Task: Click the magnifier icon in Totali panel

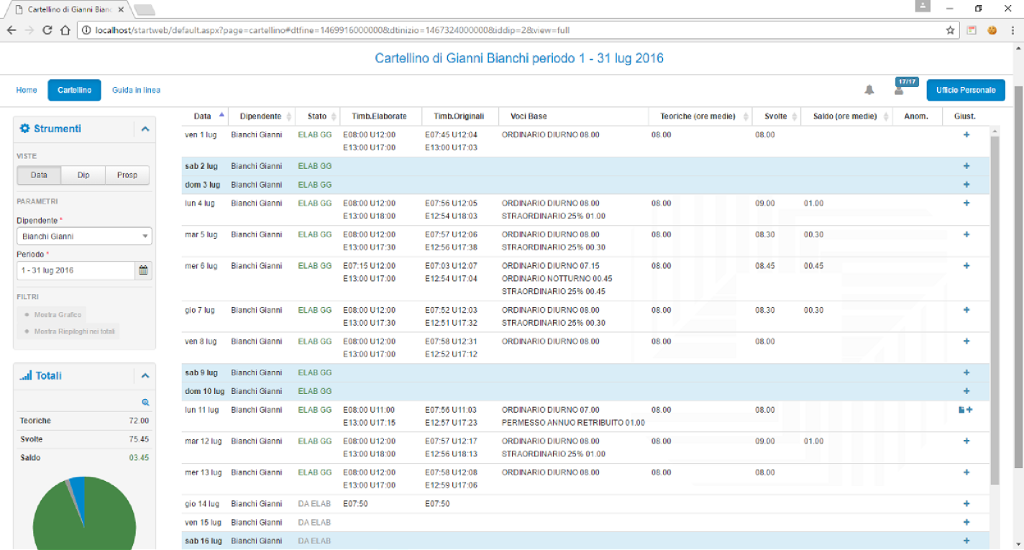Action: pos(145,402)
